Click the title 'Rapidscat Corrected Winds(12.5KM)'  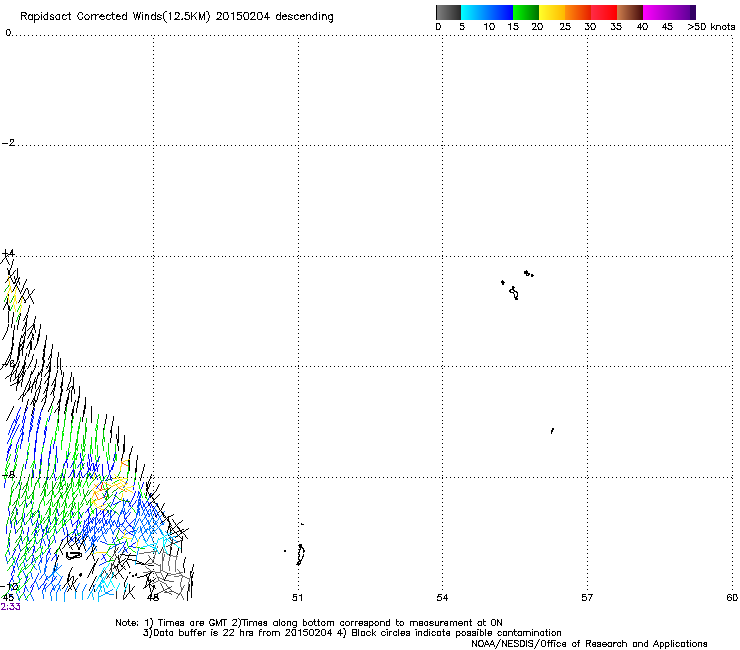pos(115,17)
